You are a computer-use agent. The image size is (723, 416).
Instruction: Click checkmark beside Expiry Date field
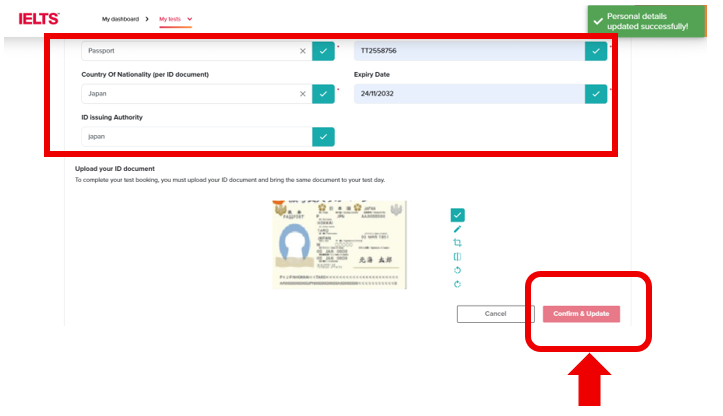[596, 94]
